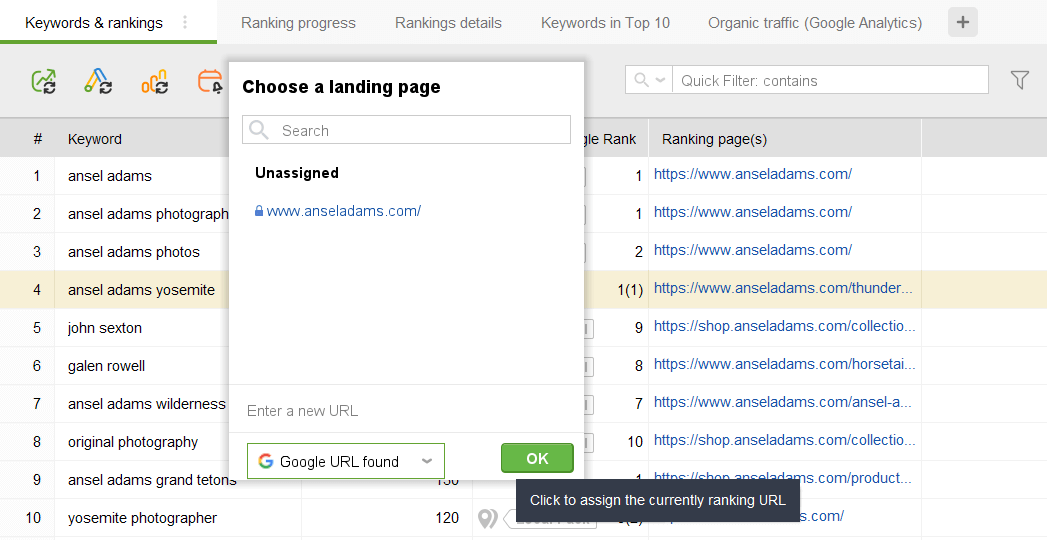Select the ansel adams keyword row
Screen dimensions: 1047x540
click(x=110, y=176)
